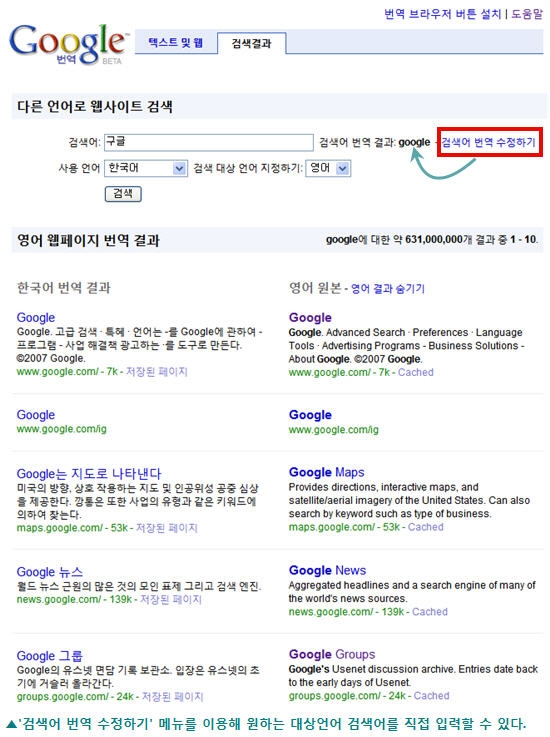Open Korean Google result with www.google.com/ig

(36, 415)
